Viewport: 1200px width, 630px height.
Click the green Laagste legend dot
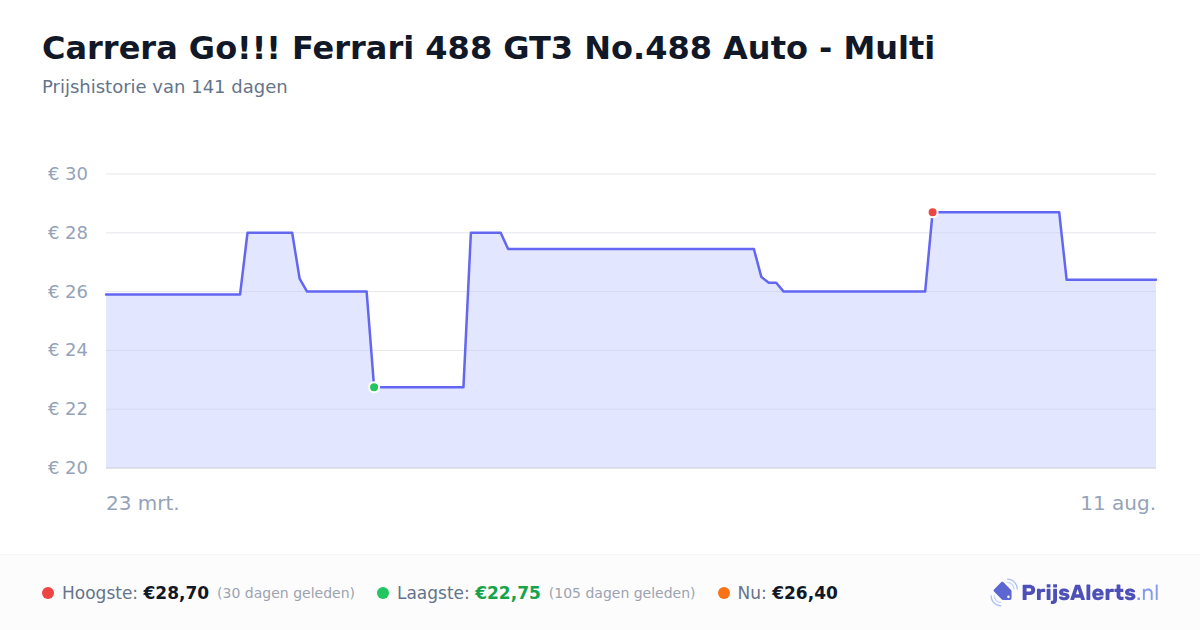383,593
